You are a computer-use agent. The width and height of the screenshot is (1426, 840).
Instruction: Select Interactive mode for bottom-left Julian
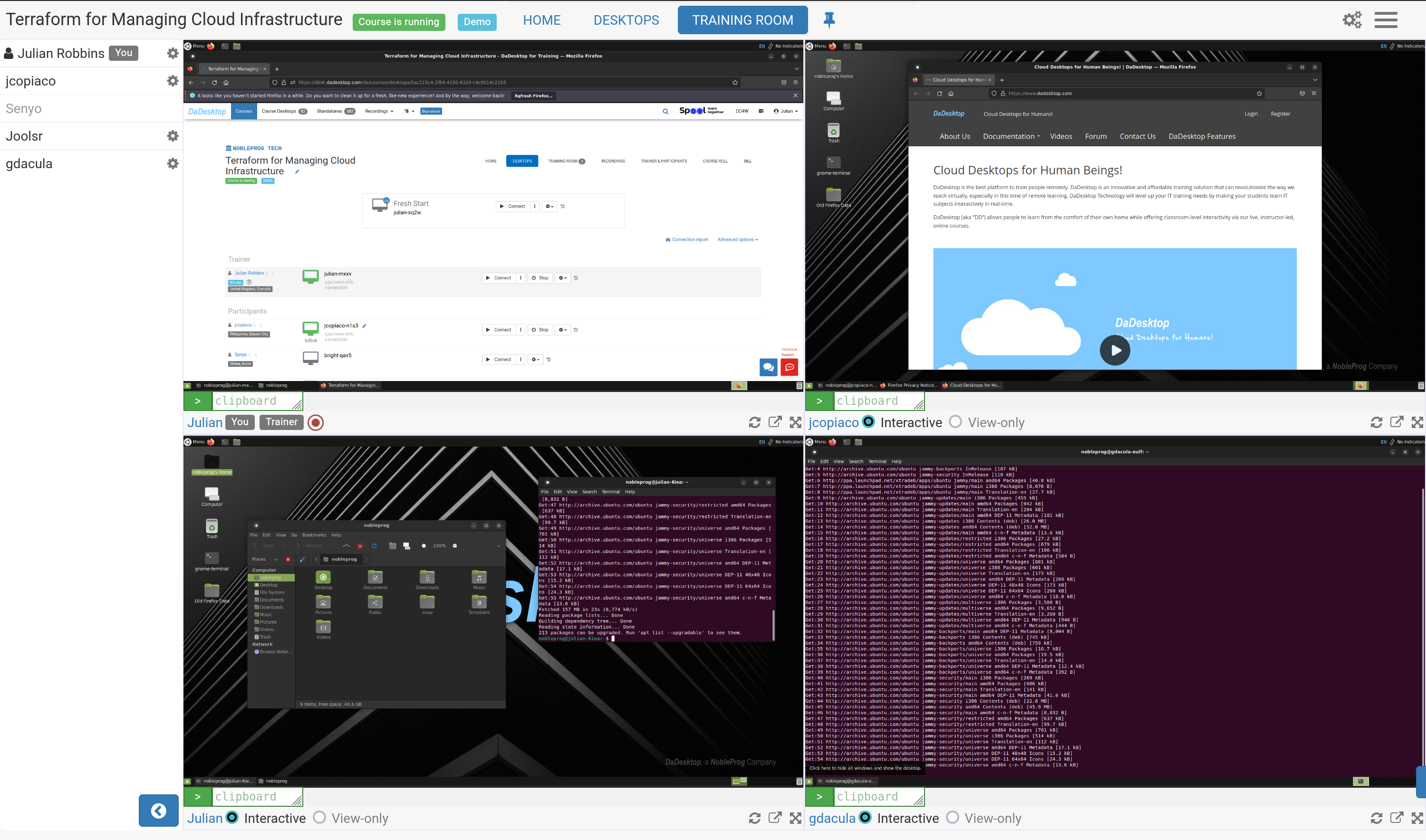[x=232, y=817]
